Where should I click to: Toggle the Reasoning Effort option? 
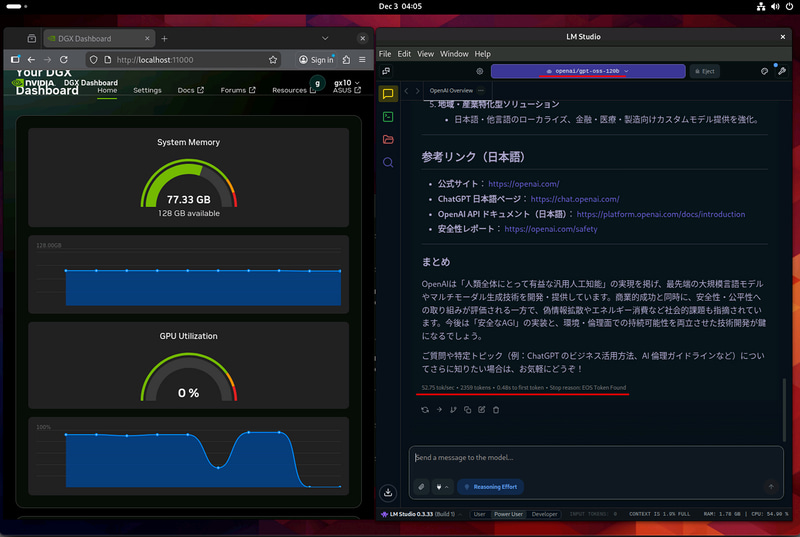pyautogui.click(x=490, y=487)
